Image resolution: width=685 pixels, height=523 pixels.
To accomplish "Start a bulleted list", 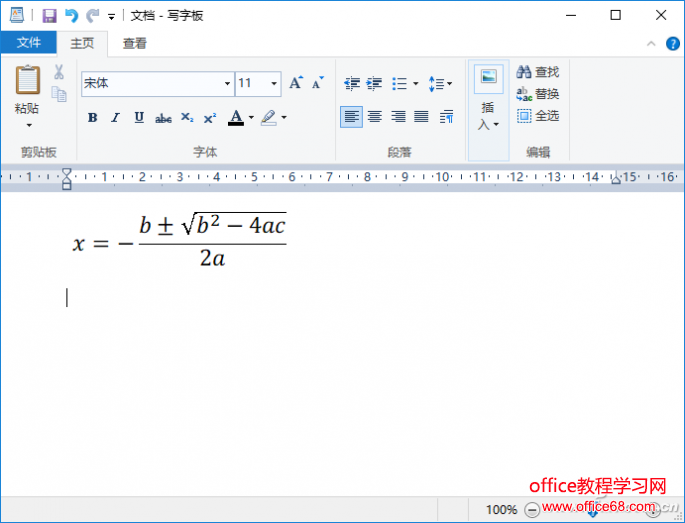I will 399,83.
